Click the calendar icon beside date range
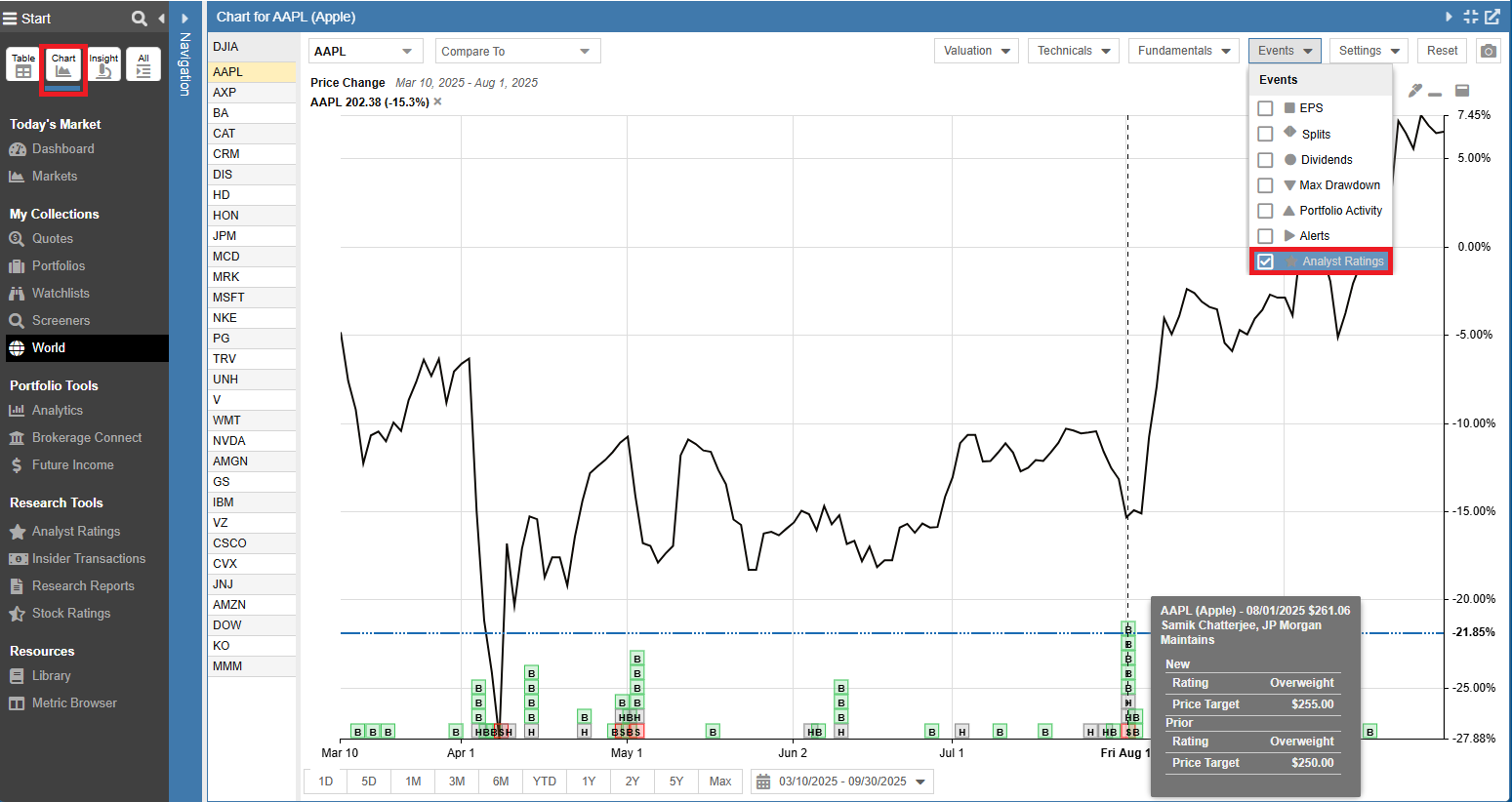Screen dimensions: 1512x802 [763, 782]
